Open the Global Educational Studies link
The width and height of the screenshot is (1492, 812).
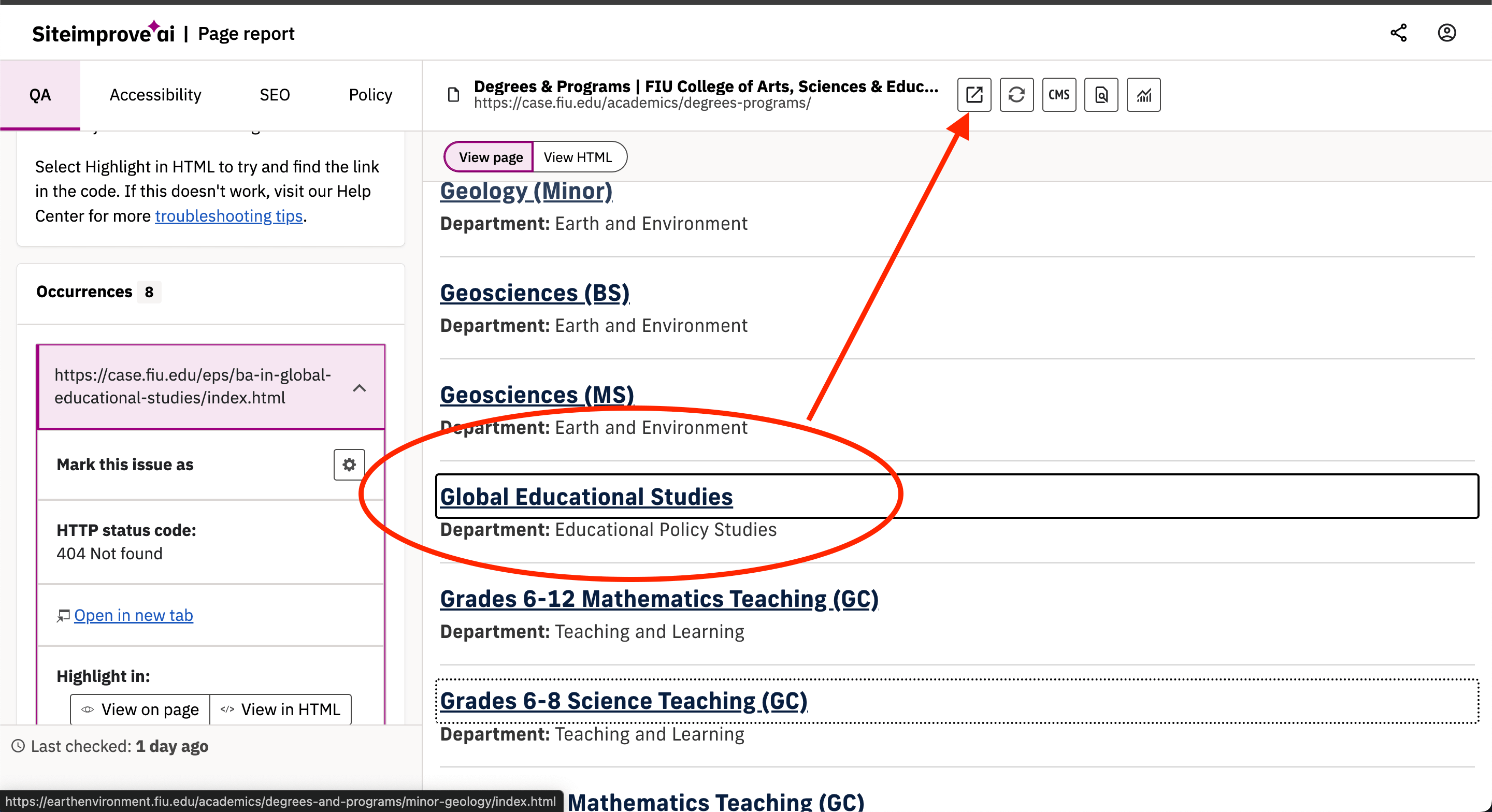click(586, 496)
